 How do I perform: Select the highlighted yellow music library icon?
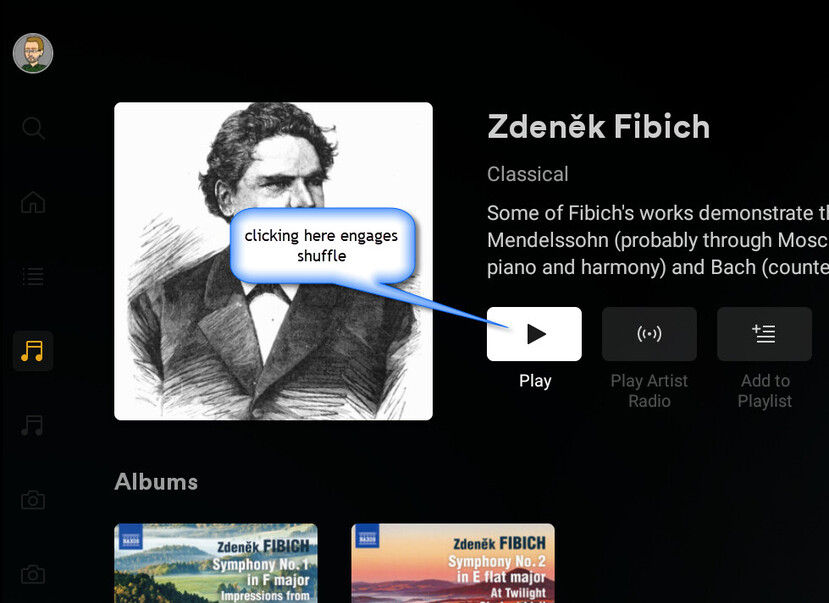(33, 351)
